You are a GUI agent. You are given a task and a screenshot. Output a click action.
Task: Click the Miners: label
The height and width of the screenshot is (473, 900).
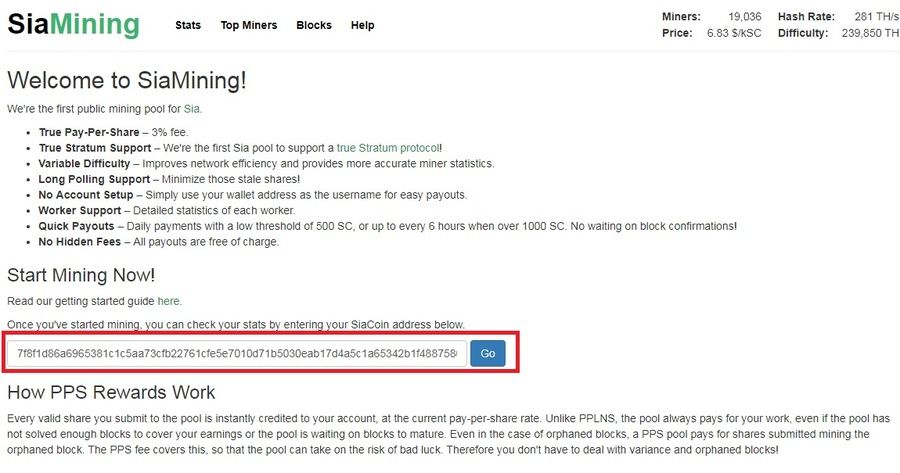coord(681,17)
